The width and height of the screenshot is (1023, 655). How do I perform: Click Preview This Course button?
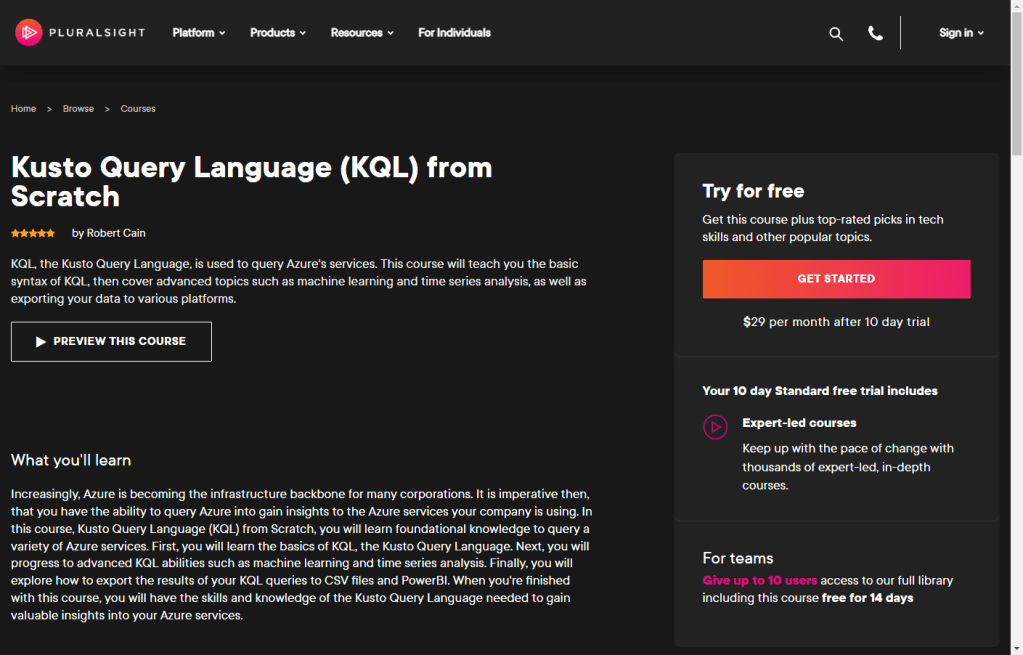(111, 342)
